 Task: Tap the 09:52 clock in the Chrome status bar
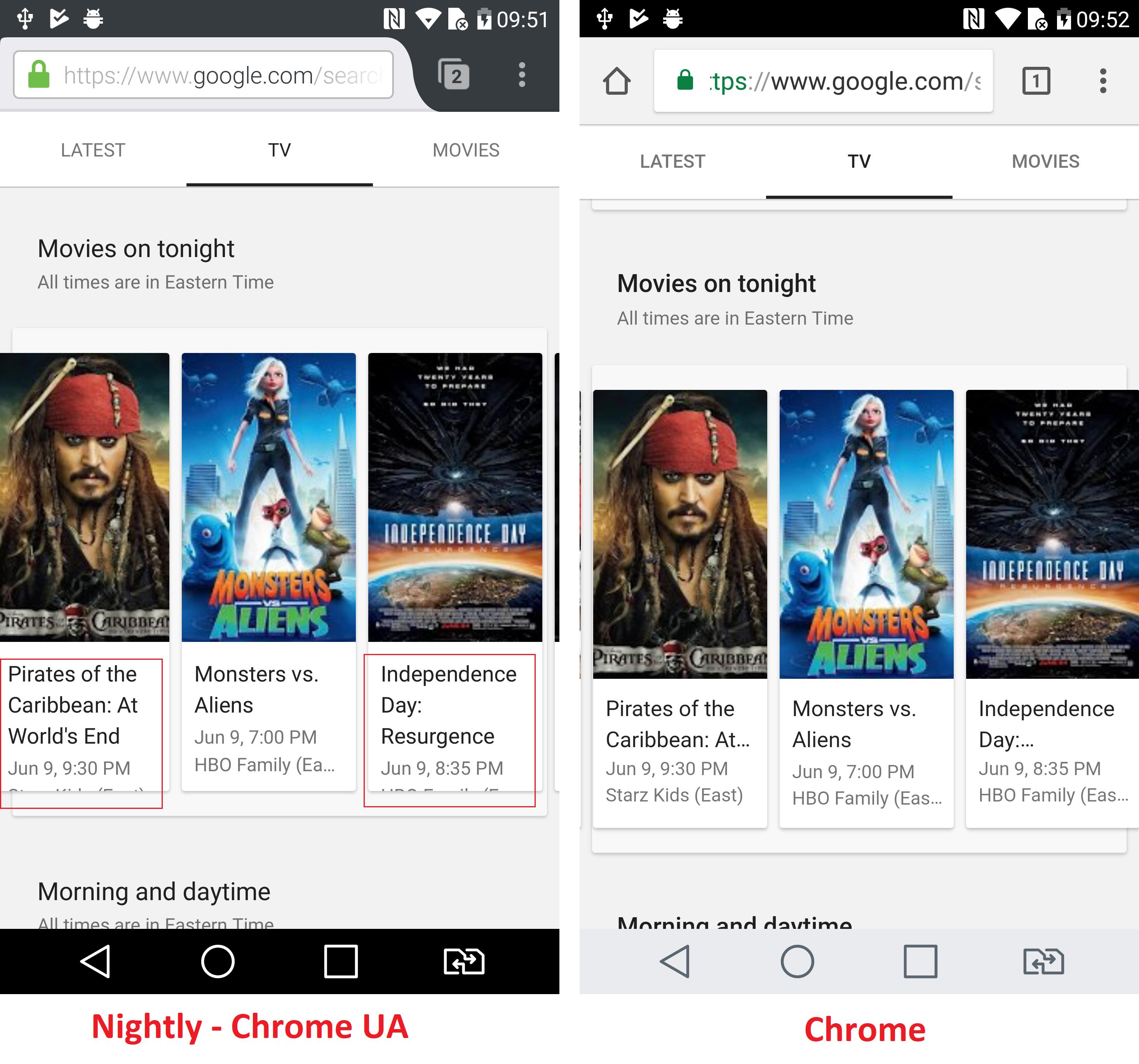coord(1103,19)
